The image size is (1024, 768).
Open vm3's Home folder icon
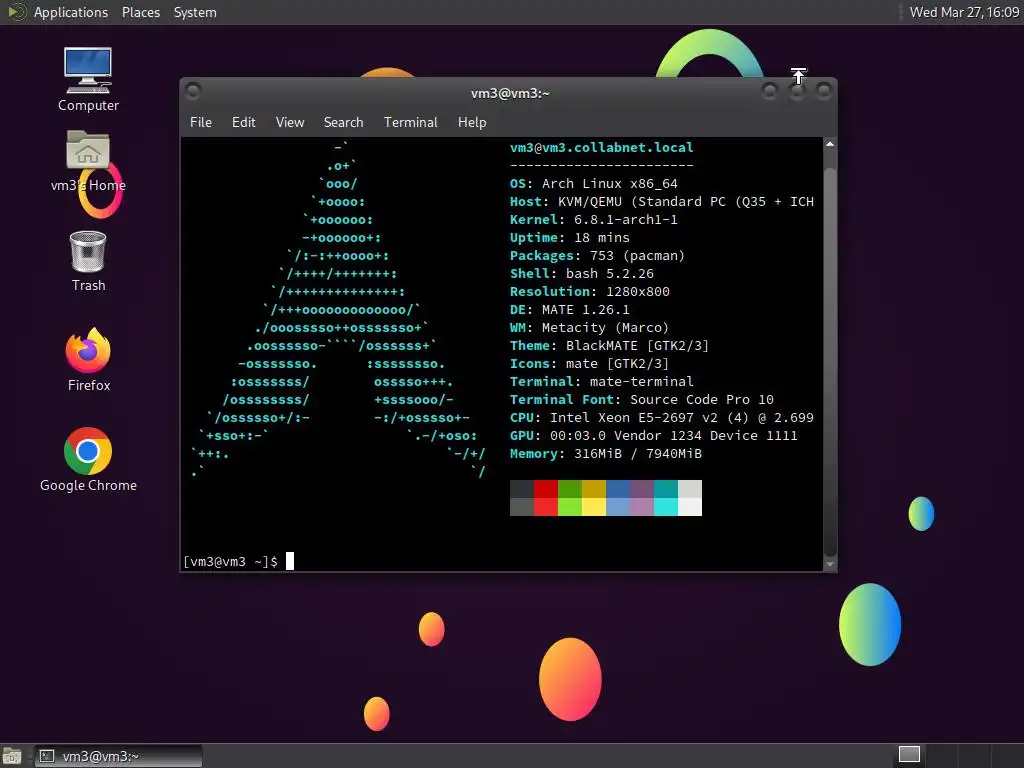click(88, 161)
